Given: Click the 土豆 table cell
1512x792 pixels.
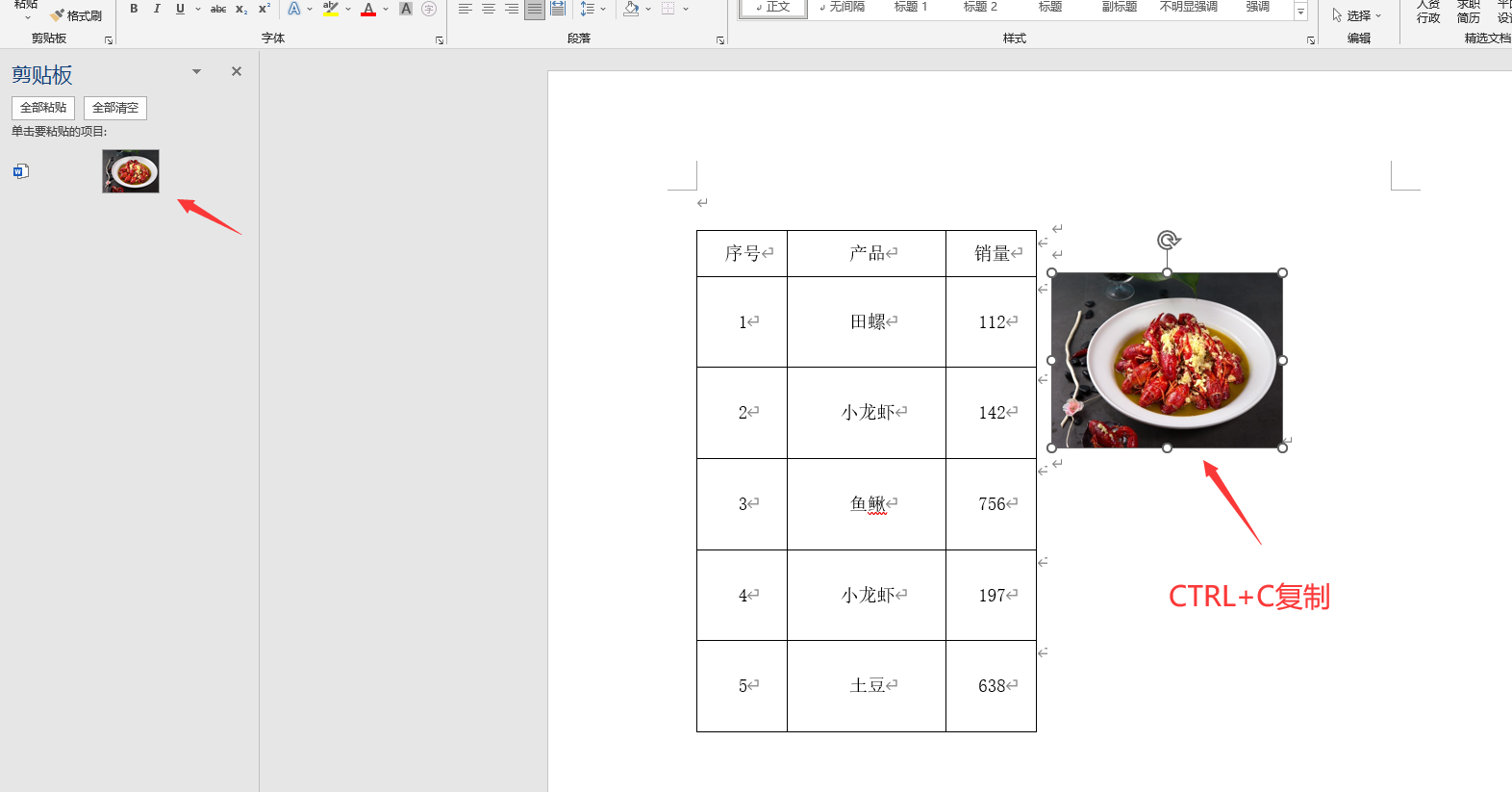Looking at the screenshot, I should [x=867, y=686].
